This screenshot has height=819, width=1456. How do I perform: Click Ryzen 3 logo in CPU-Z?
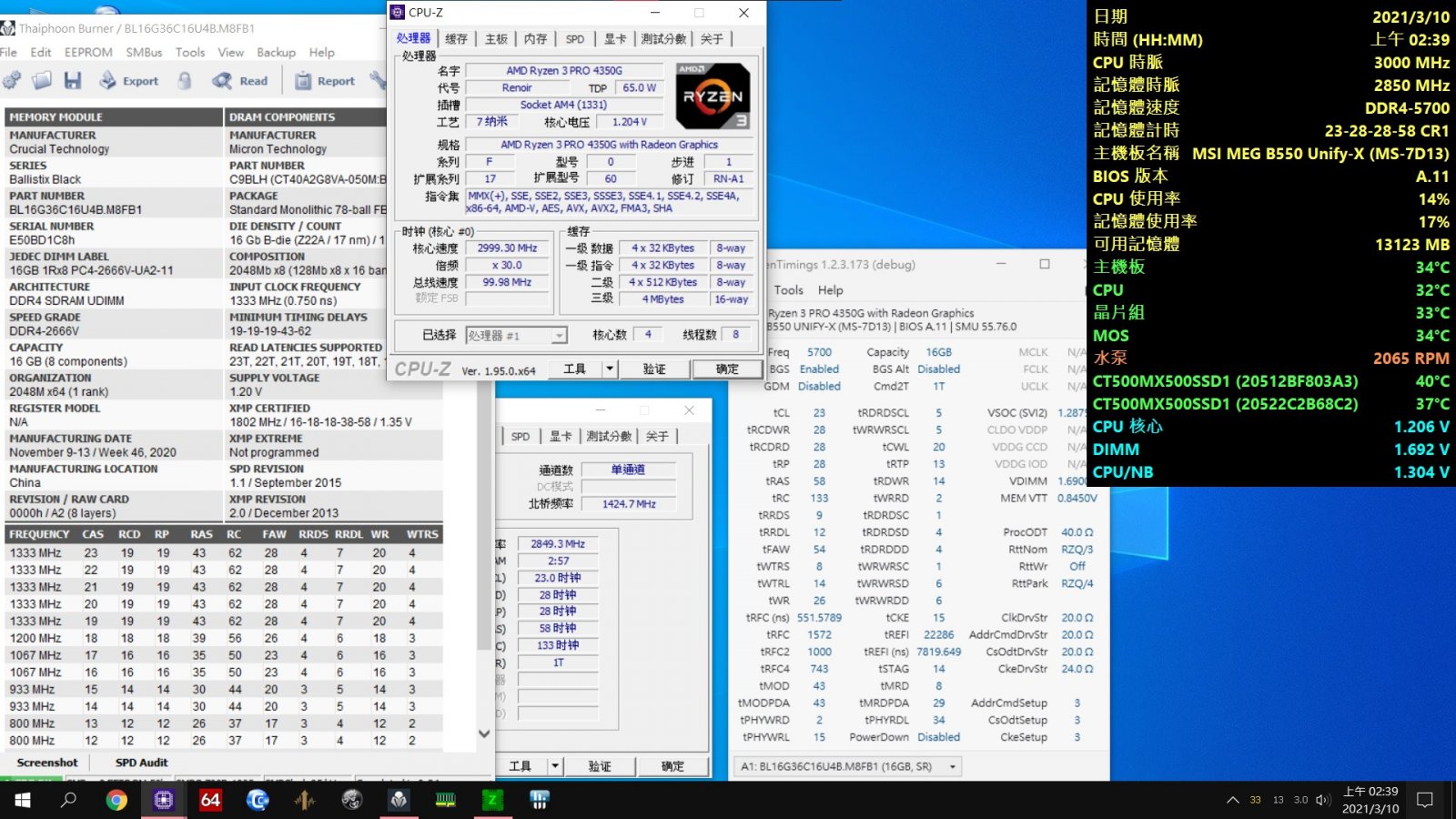713,96
